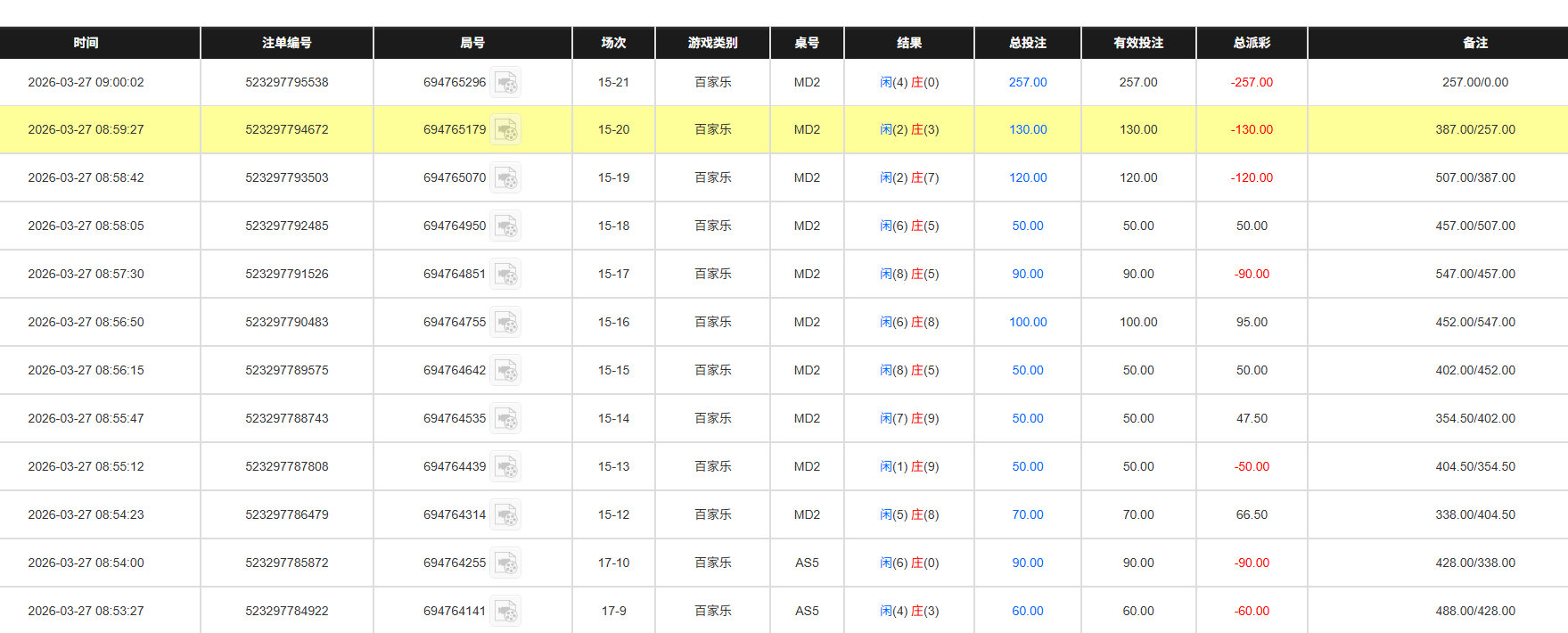This screenshot has height=633, width=1568.
Task: Click timestamp 2026-03-27 08:58:42
Action: point(86,177)
